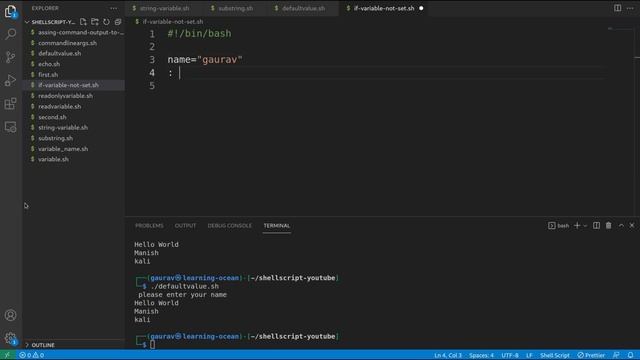Click New Folder icon in explorer header
The image size is (640, 360).
[x=95, y=22]
